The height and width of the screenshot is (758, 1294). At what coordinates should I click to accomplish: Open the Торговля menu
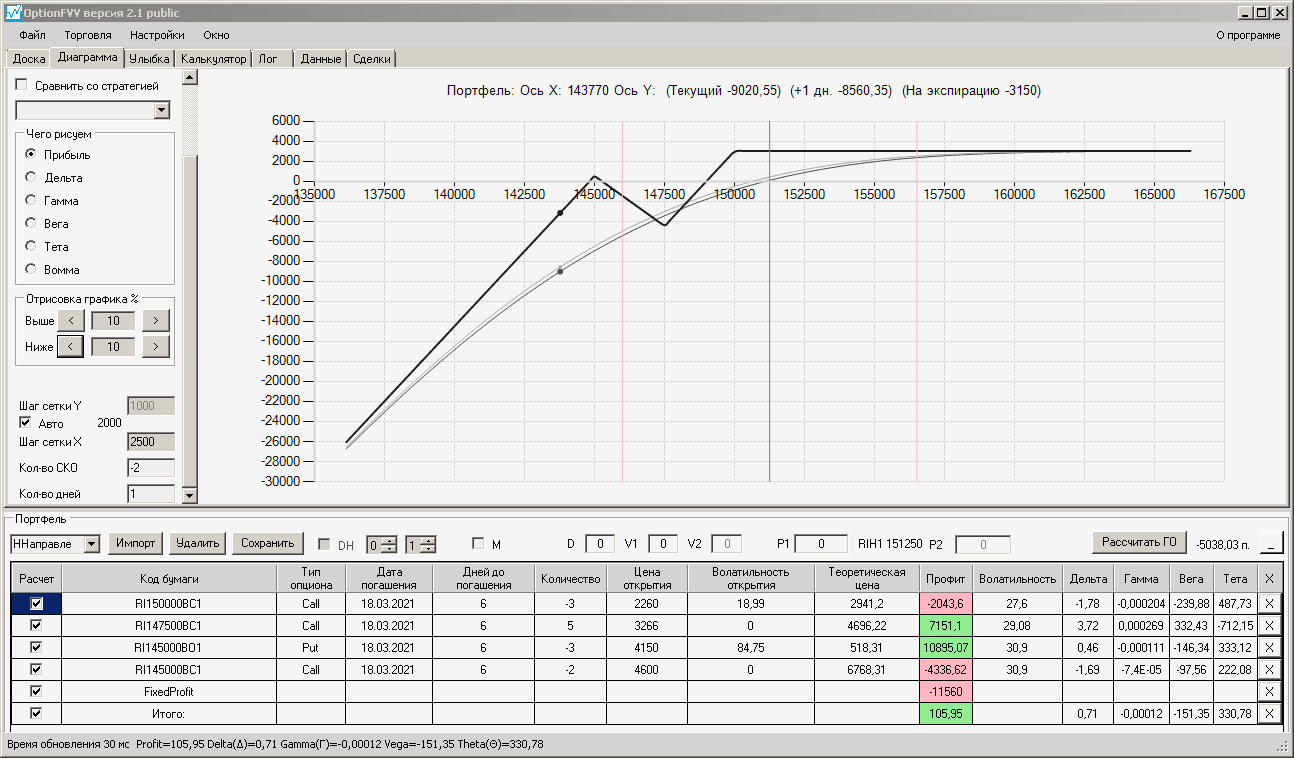pyautogui.click(x=88, y=35)
